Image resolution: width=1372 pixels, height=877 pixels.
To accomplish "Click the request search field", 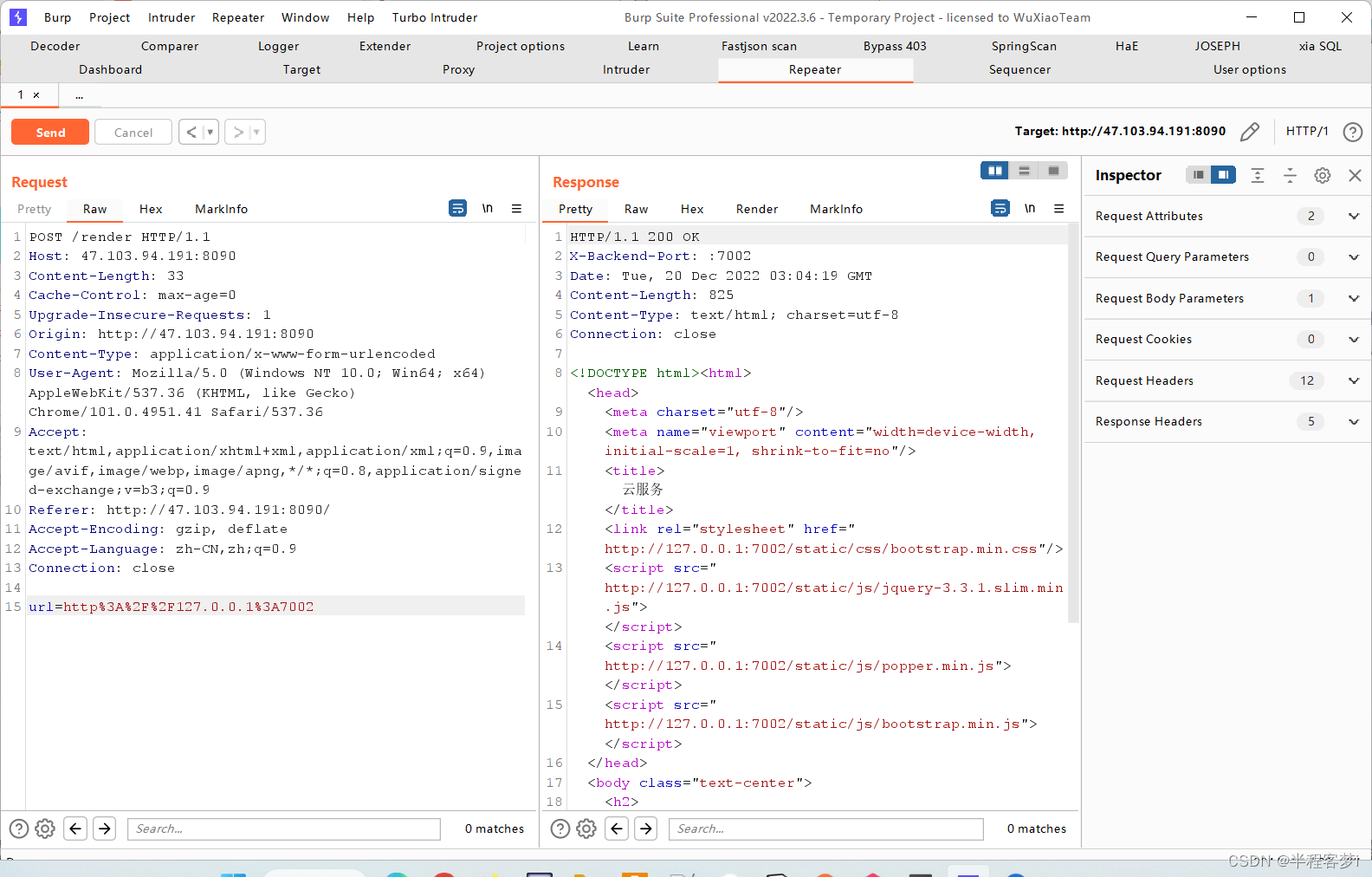I will click(284, 828).
